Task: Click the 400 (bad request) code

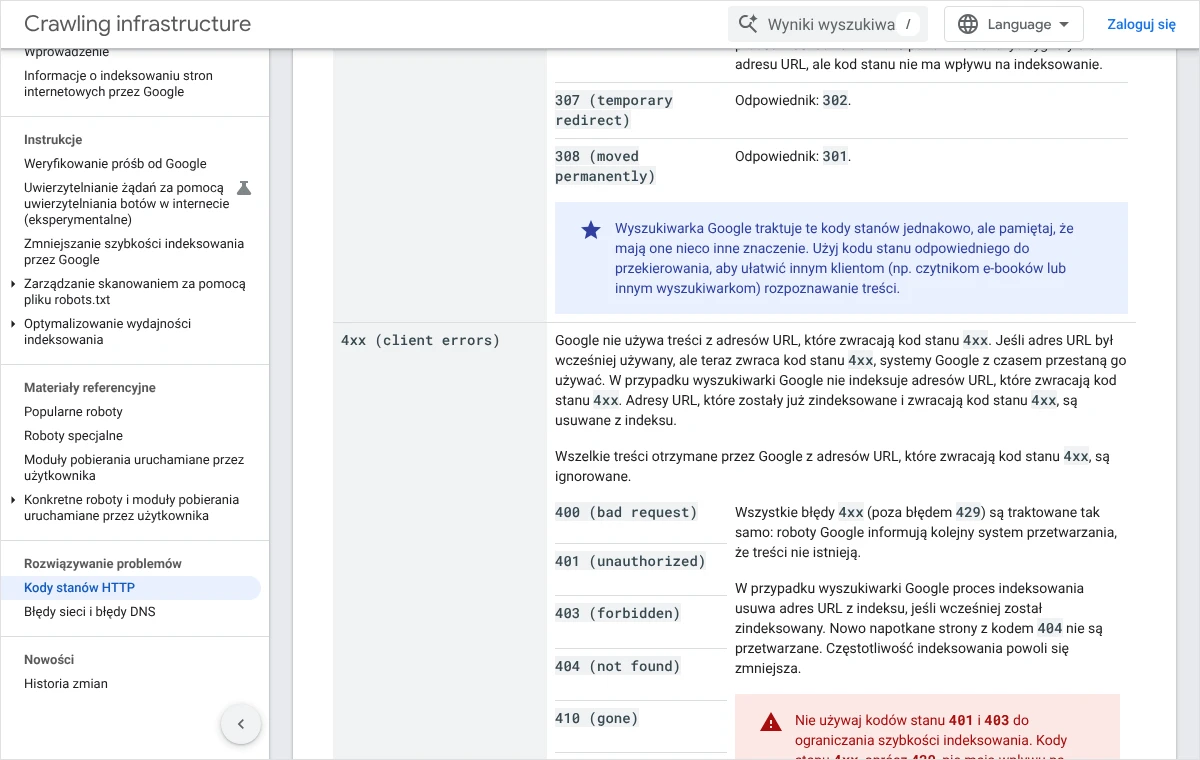Action: [626, 512]
